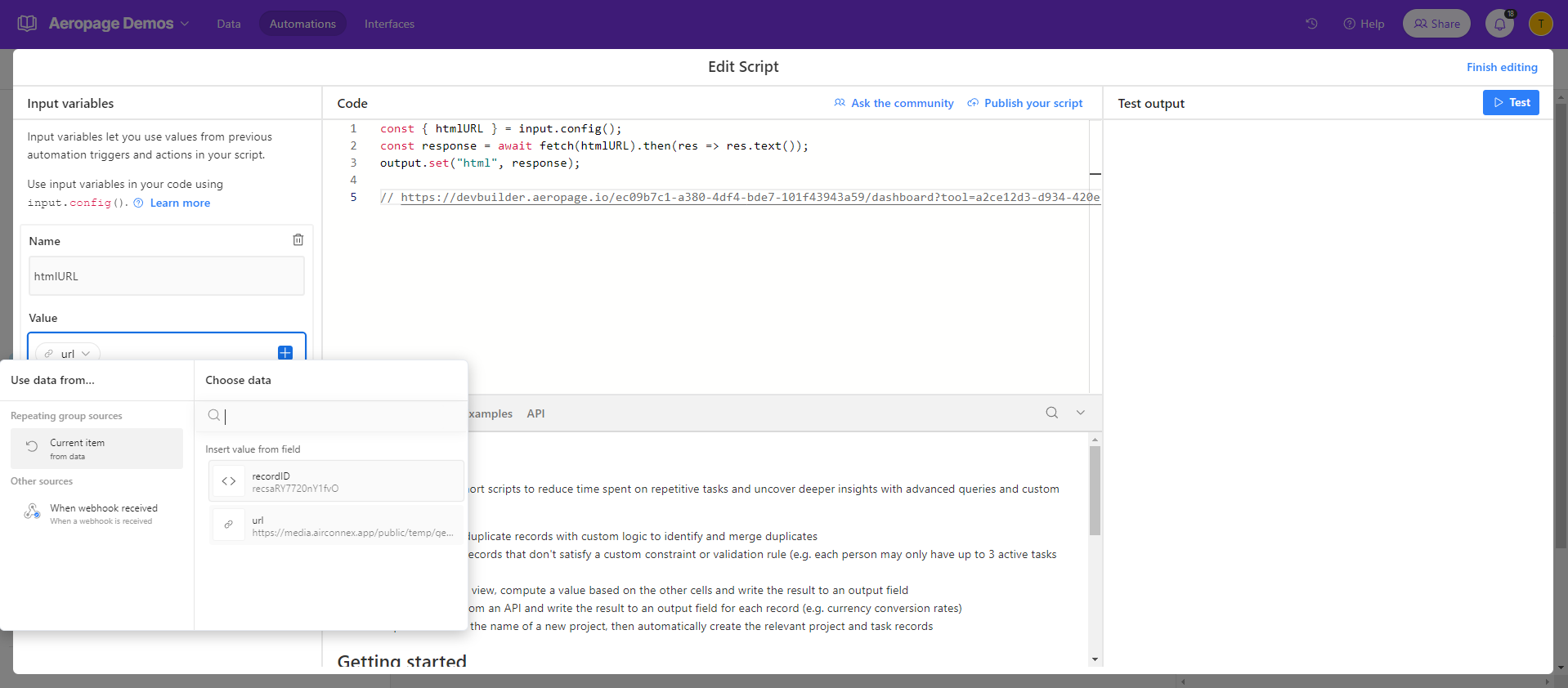Open the Interfaces tab
The image size is (1568, 688).
click(389, 24)
